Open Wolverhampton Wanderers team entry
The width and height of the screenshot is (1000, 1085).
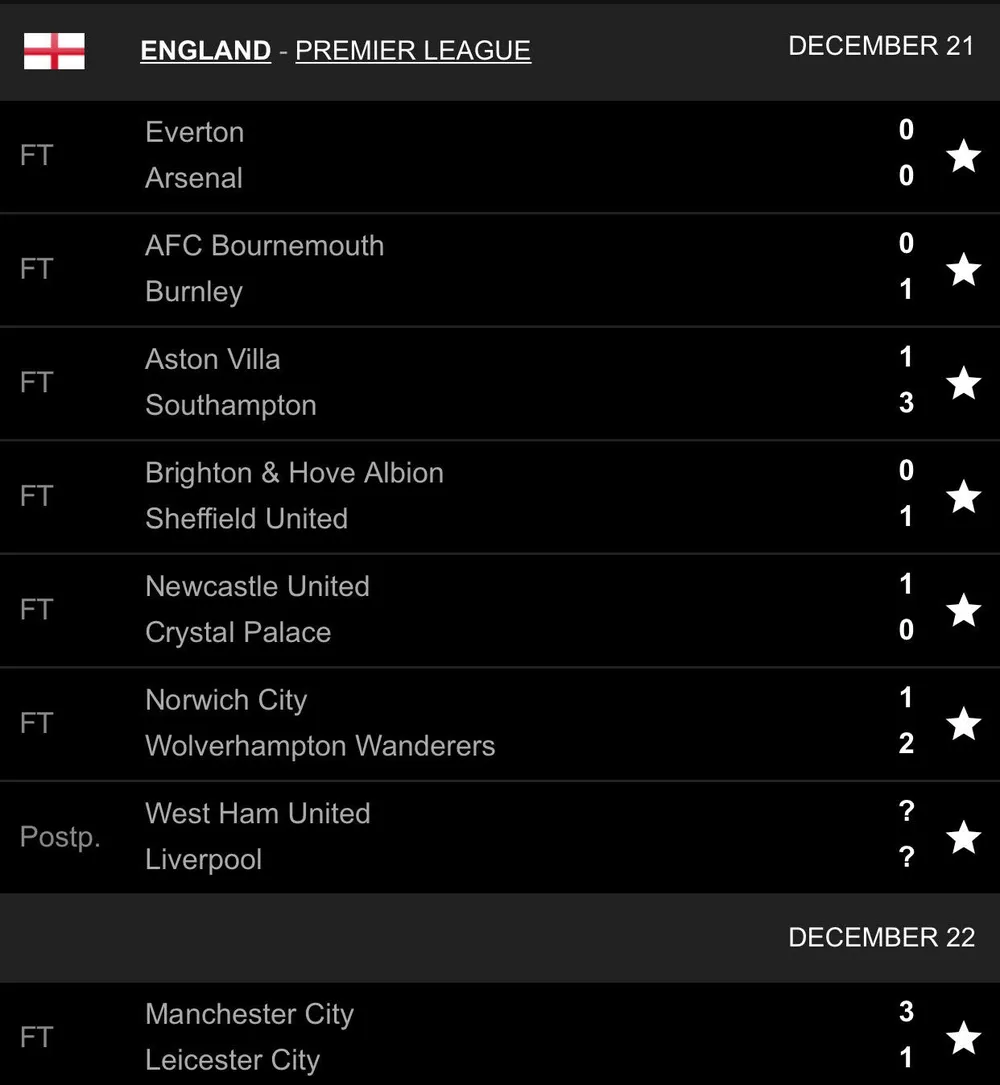pos(320,746)
